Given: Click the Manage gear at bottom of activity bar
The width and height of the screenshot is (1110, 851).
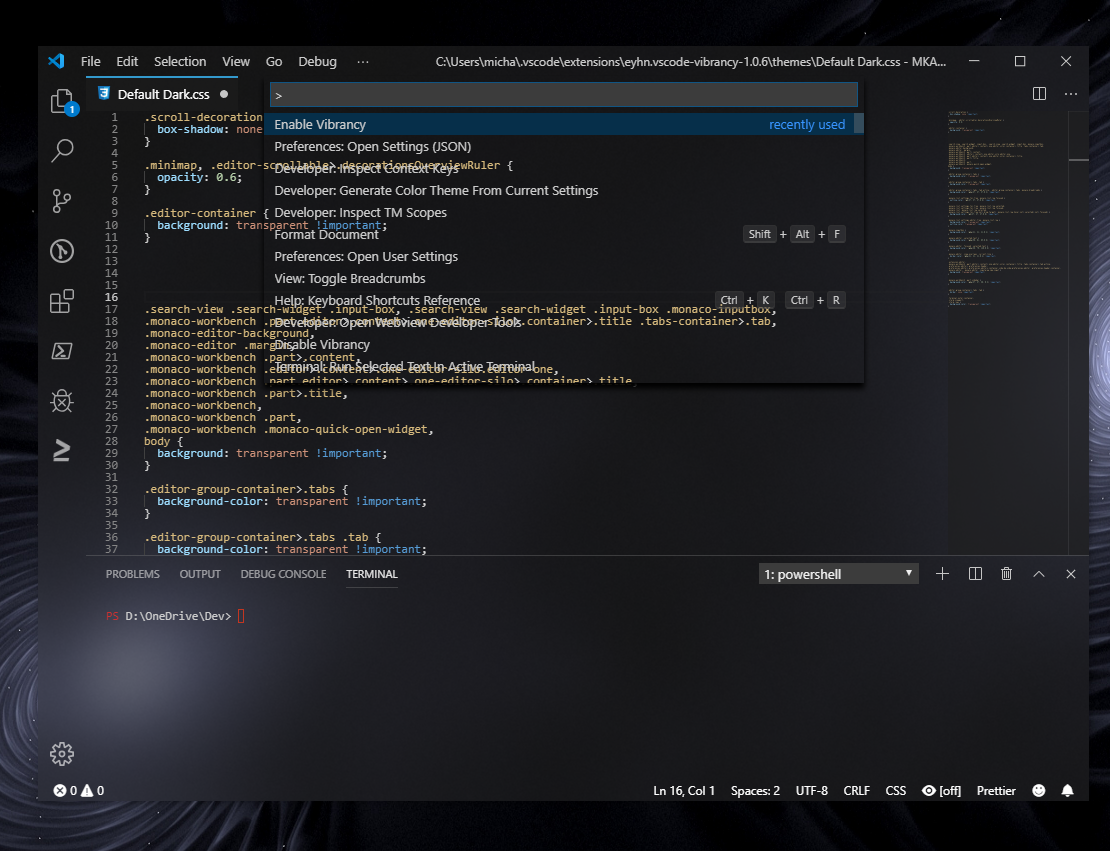Looking at the screenshot, I should (61, 753).
